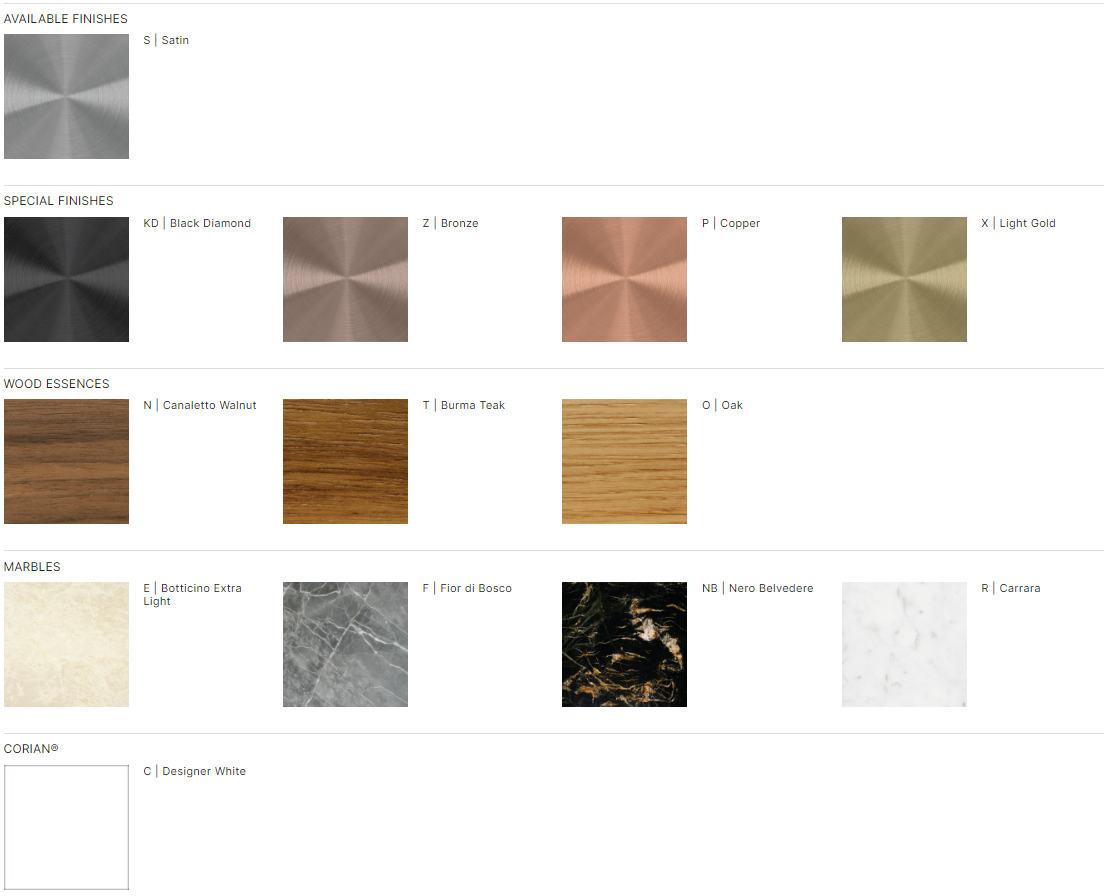
Task: Click the 'NB | Nero Belvedere' label
Action: [757, 588]
